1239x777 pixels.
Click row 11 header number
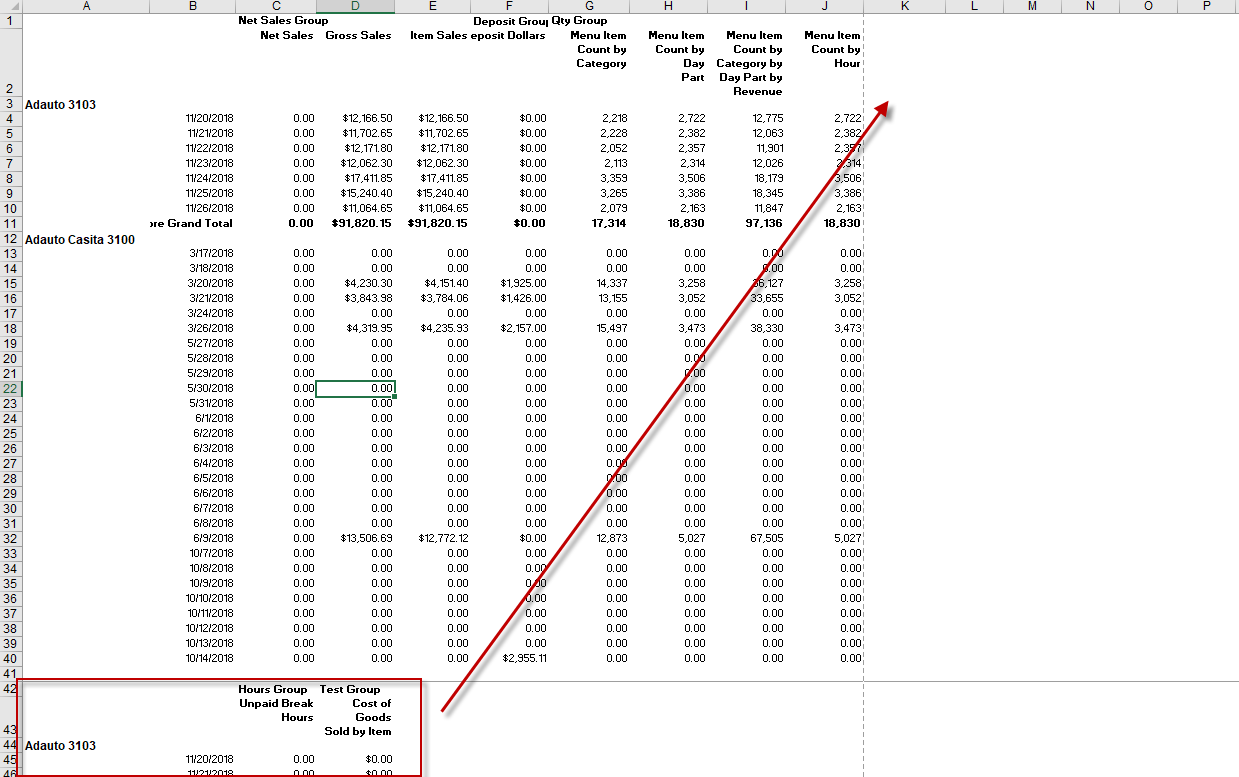[x=10, y=223]
